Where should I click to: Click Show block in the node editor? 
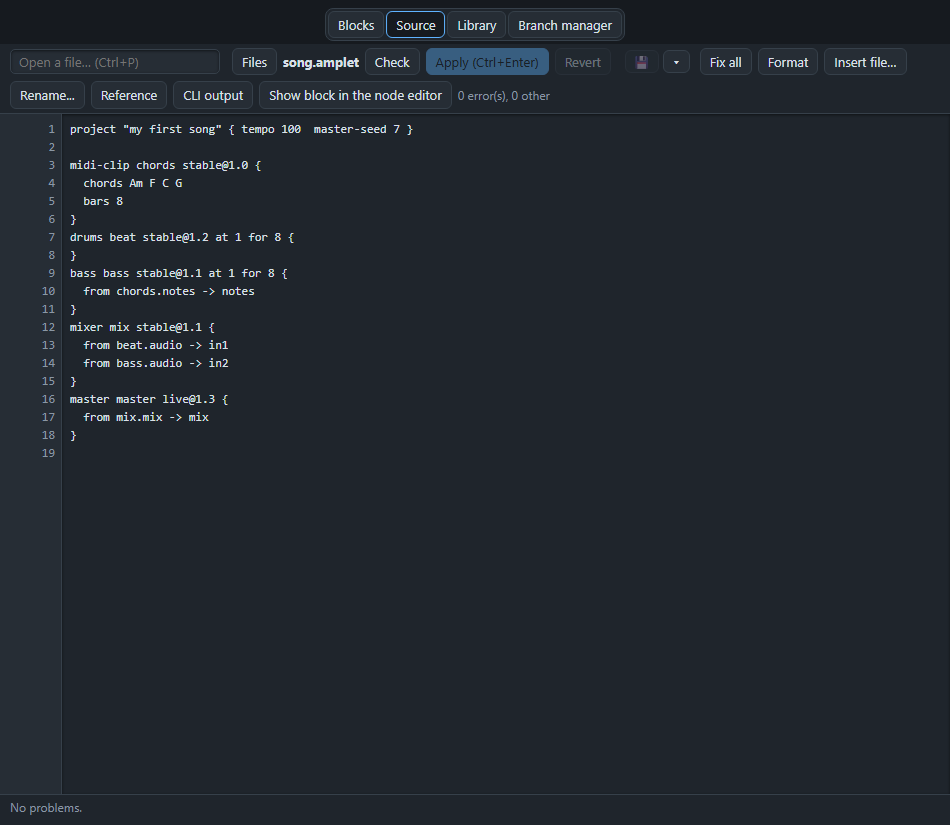(355, 96)
